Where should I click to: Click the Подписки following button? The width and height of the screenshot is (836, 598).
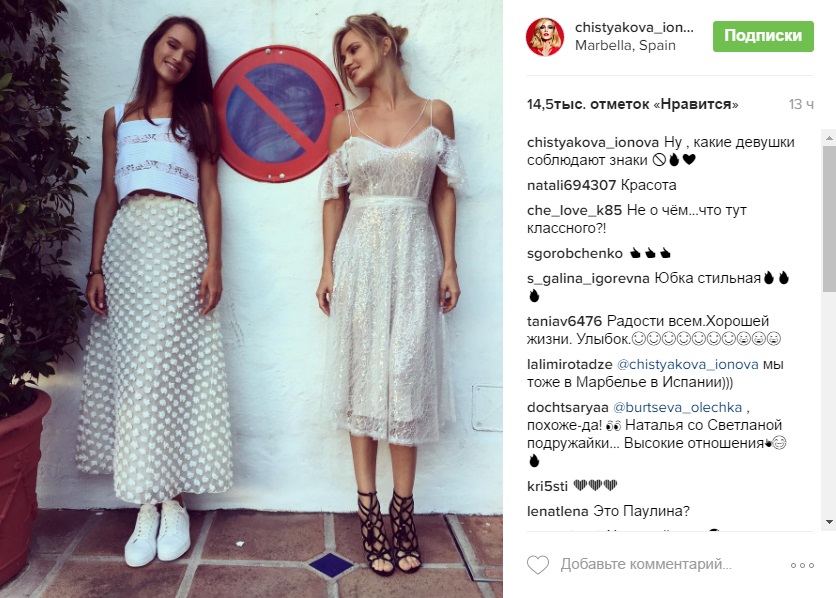[763, 36]
